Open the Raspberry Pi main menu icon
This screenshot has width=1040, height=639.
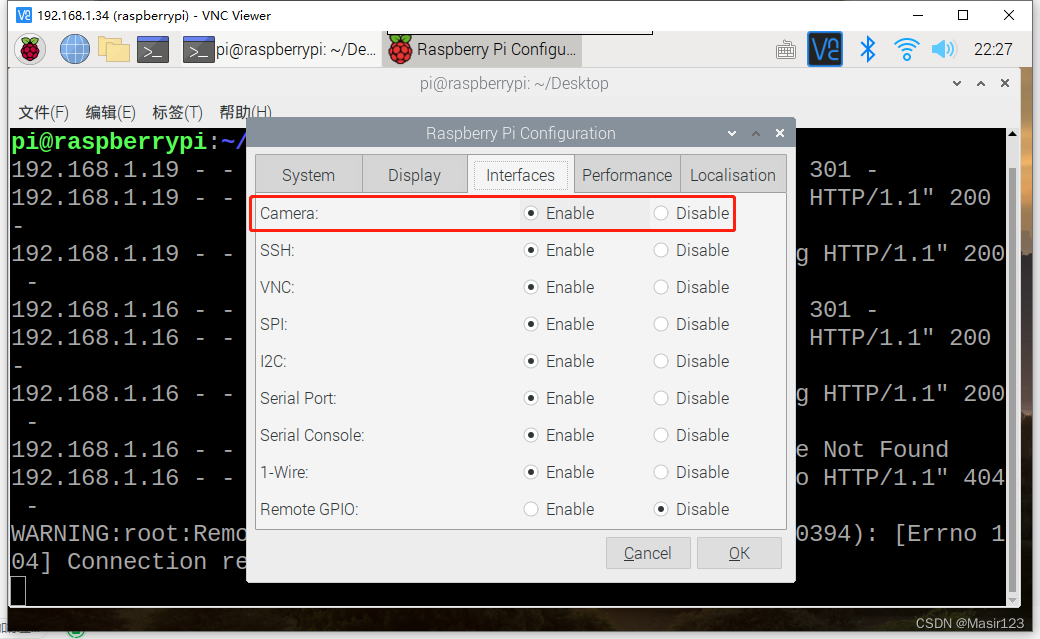coord(30,50)
